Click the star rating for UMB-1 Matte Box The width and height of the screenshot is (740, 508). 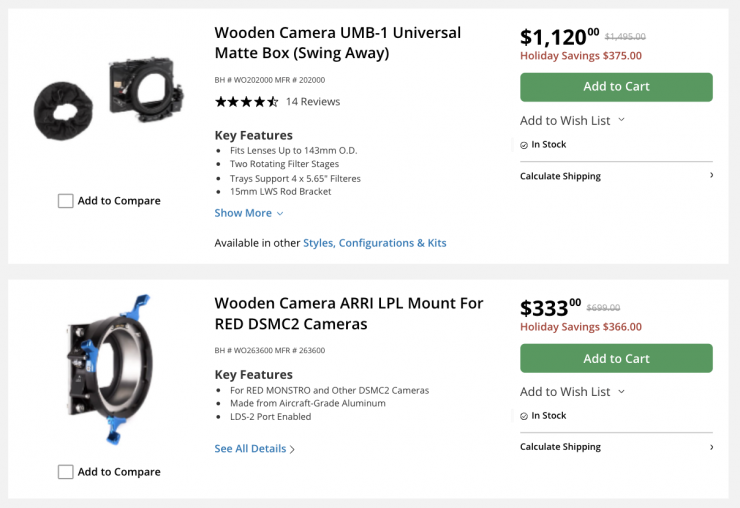246,102
